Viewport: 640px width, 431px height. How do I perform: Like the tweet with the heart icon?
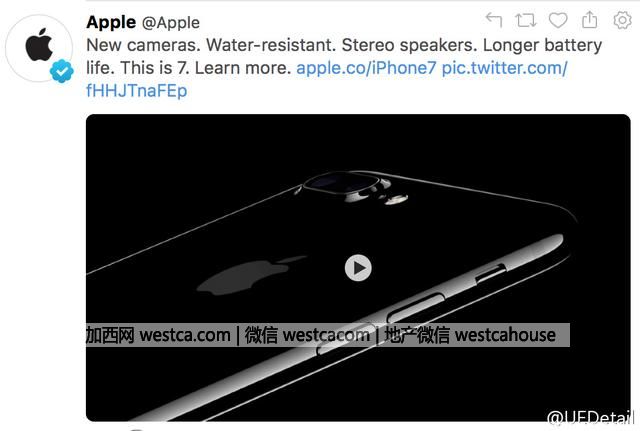pyautogui.click(x=558, y=20)
